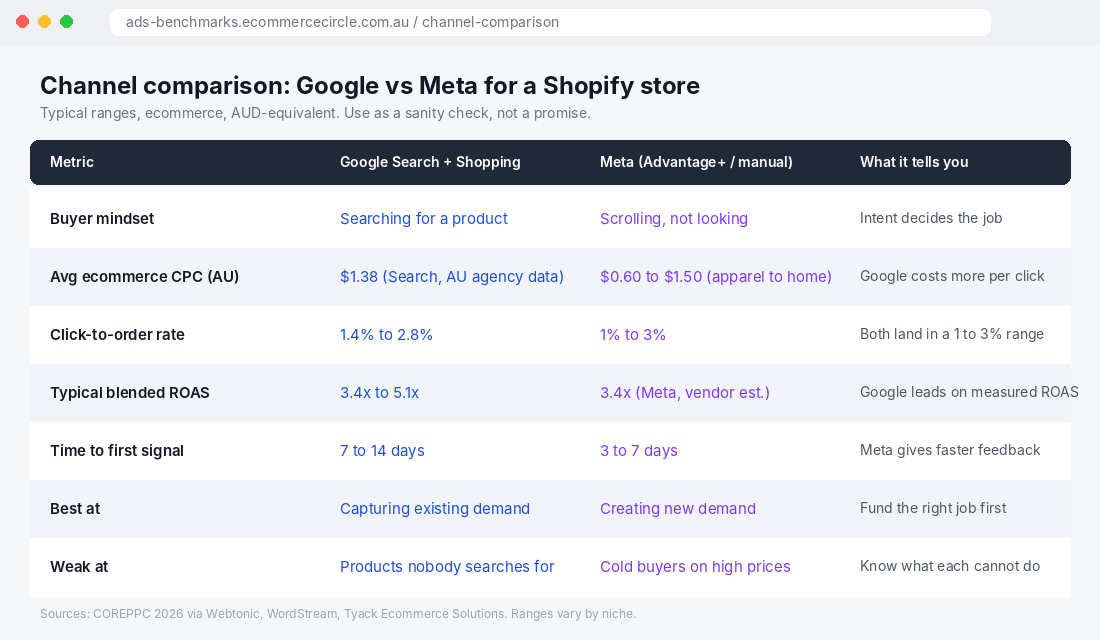Click 'Cold buyers on high prices' cell
This screenshot has height=640, width=1100.
tap(695, 567)
